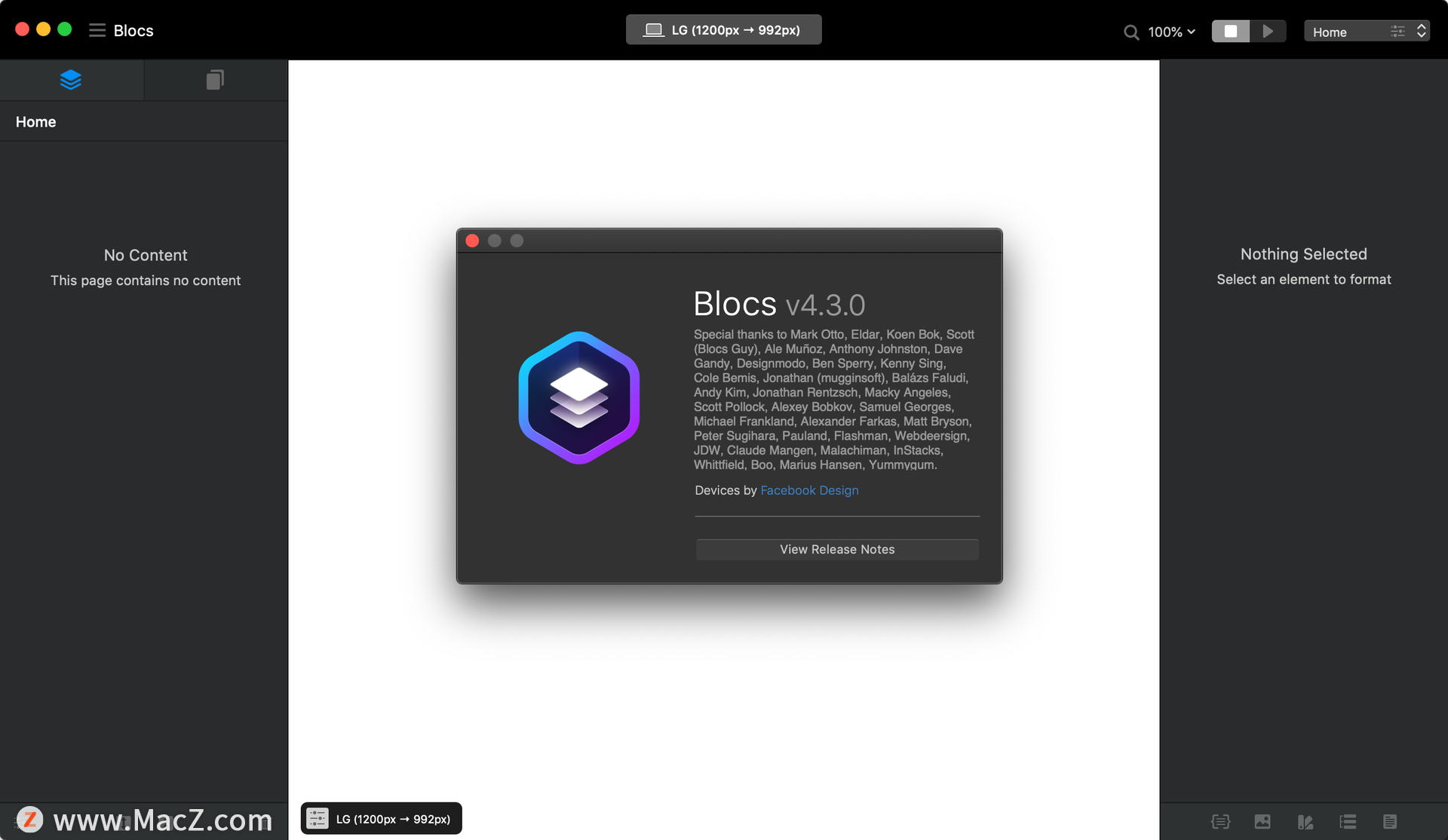Open the Home page selector dropdown

pos(1367,31)
